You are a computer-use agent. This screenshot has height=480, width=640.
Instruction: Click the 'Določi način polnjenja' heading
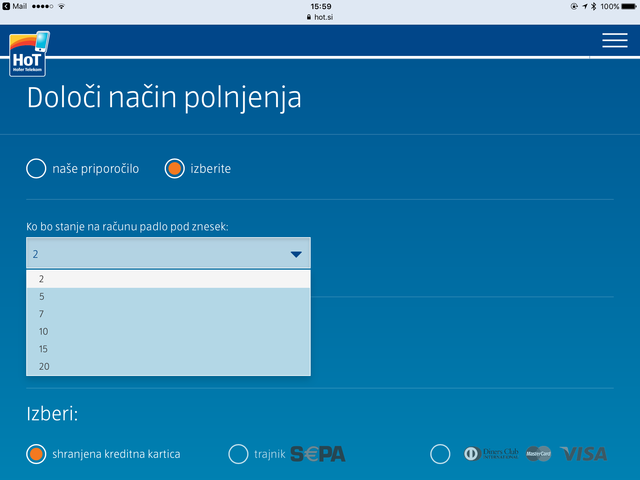(164, 98)
